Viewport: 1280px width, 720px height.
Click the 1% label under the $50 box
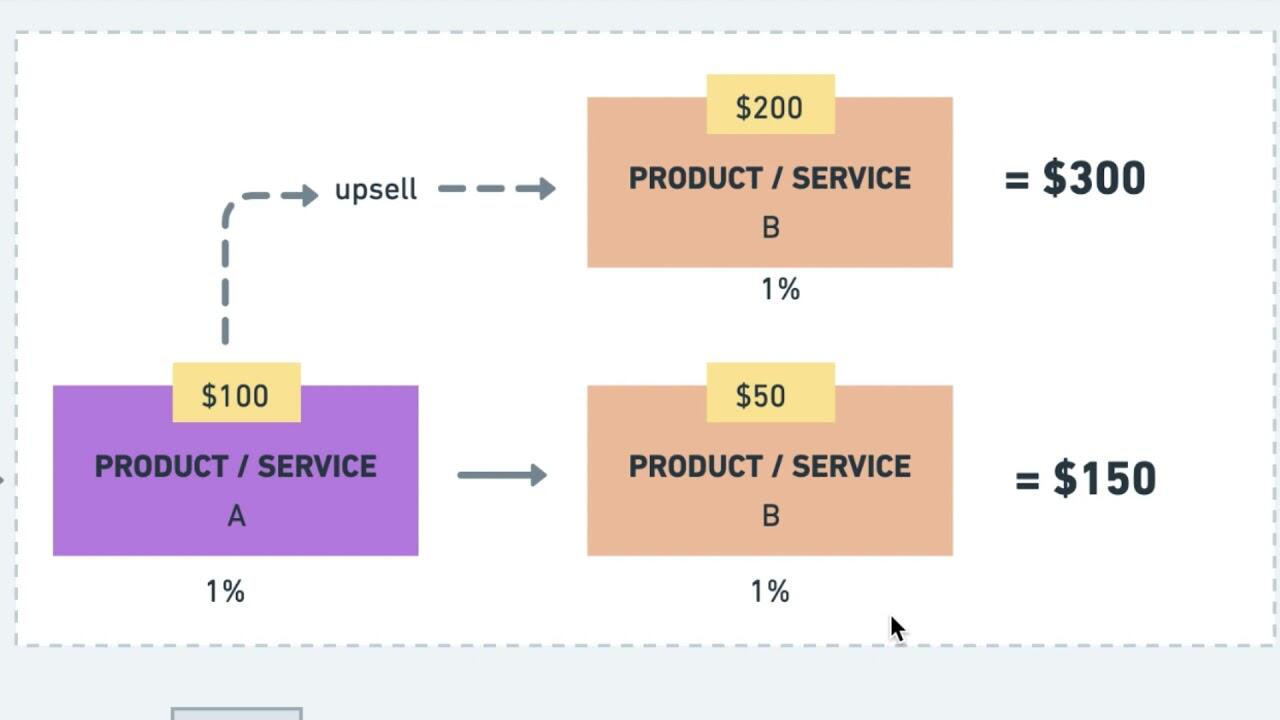pos(770,591)
